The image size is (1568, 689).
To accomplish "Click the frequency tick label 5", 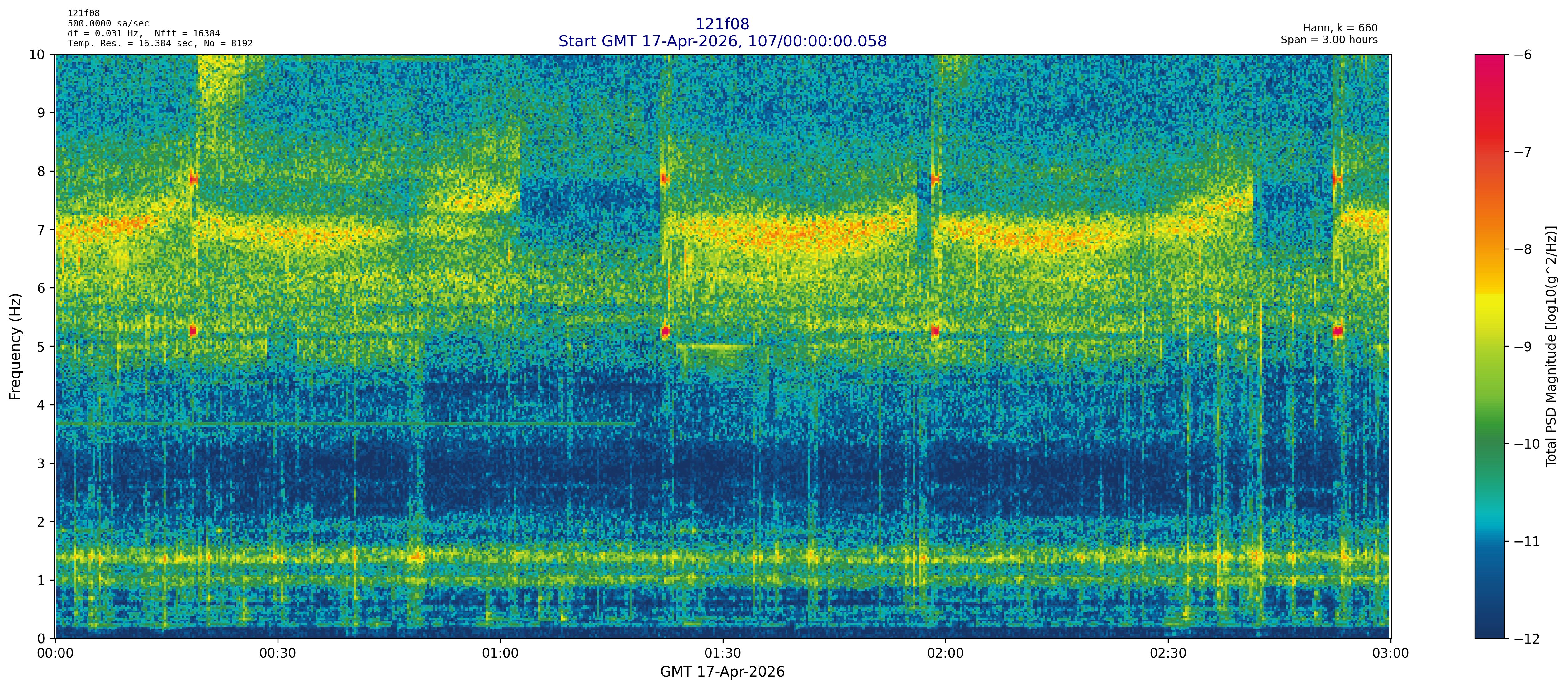I will pos(41,347).
